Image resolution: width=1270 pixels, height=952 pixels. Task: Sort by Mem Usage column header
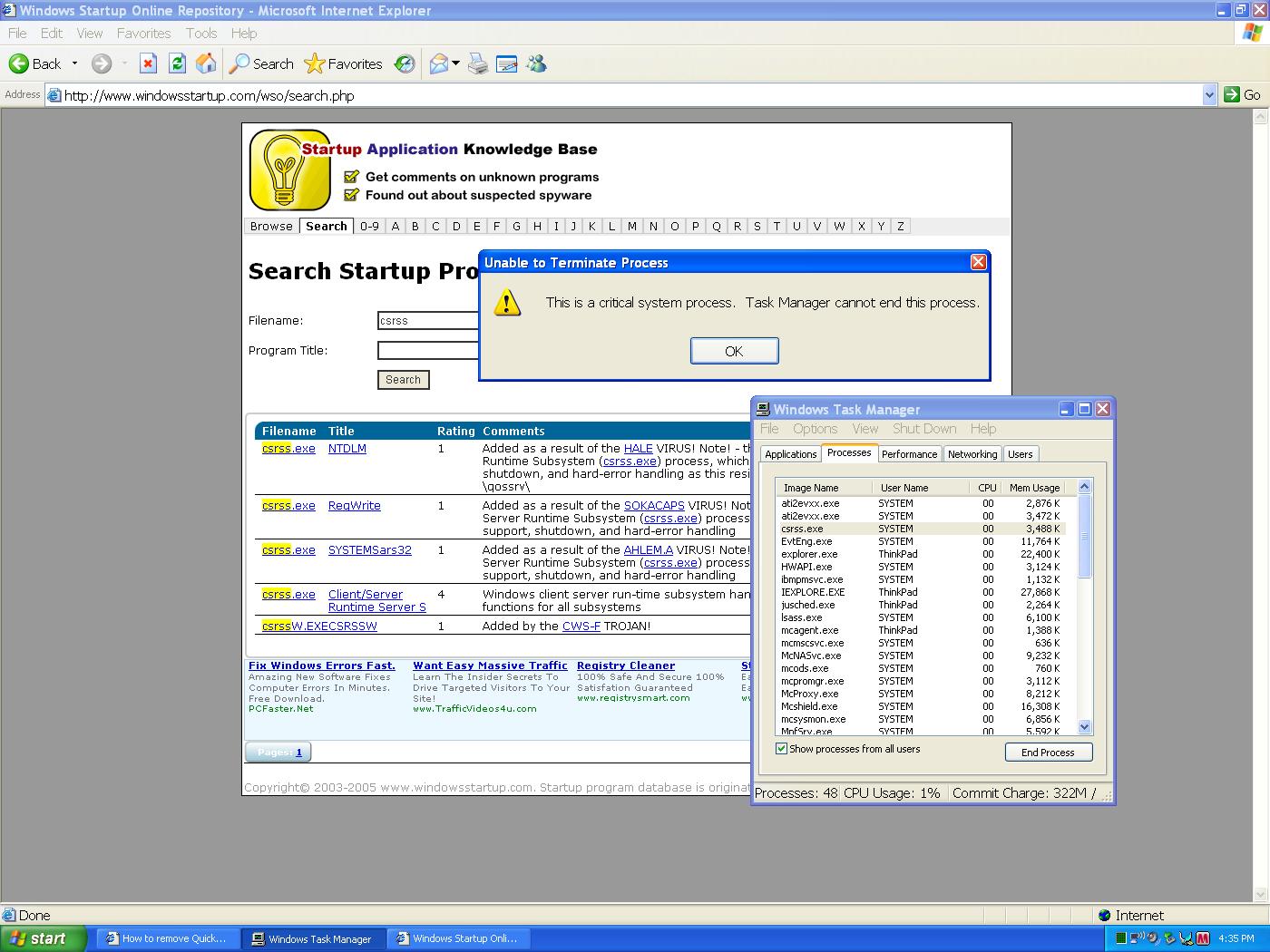click(x=1034, y=488)
